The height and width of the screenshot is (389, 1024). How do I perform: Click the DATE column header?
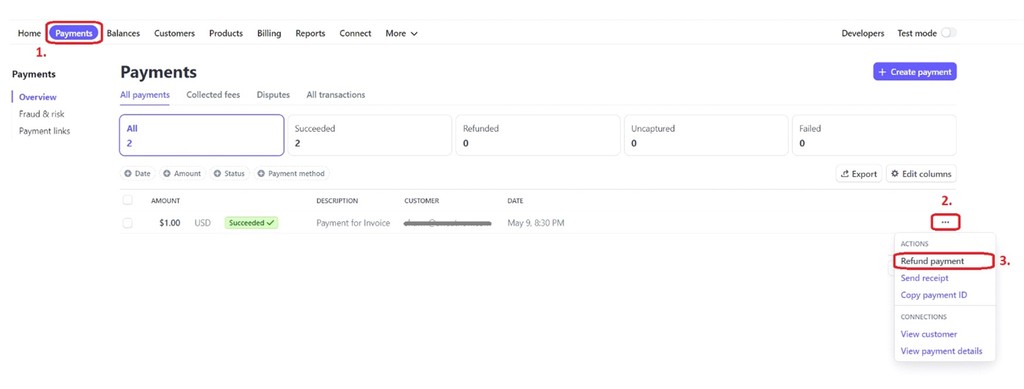[x=515, y=201]
